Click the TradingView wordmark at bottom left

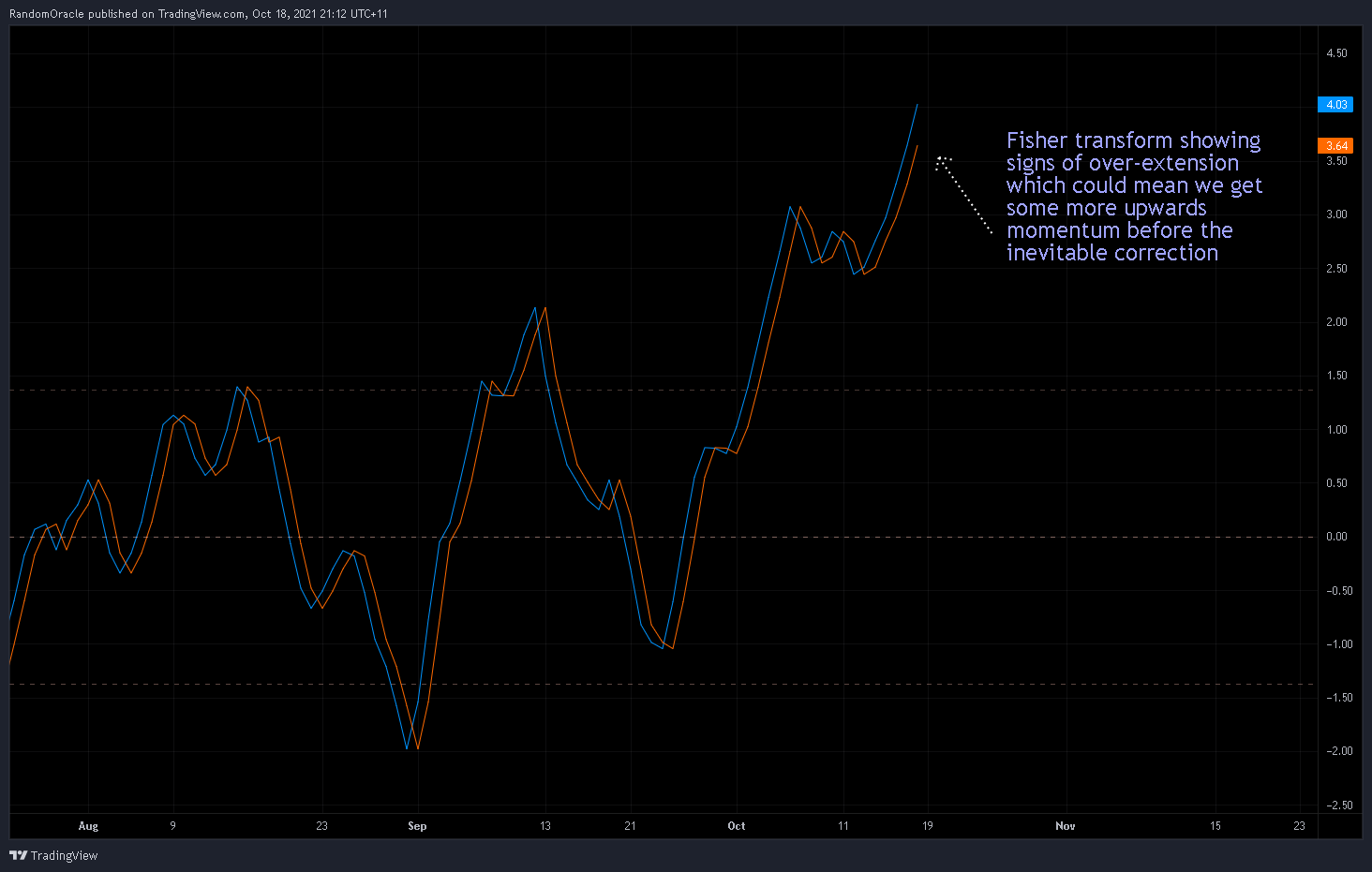tap(64, 856)
